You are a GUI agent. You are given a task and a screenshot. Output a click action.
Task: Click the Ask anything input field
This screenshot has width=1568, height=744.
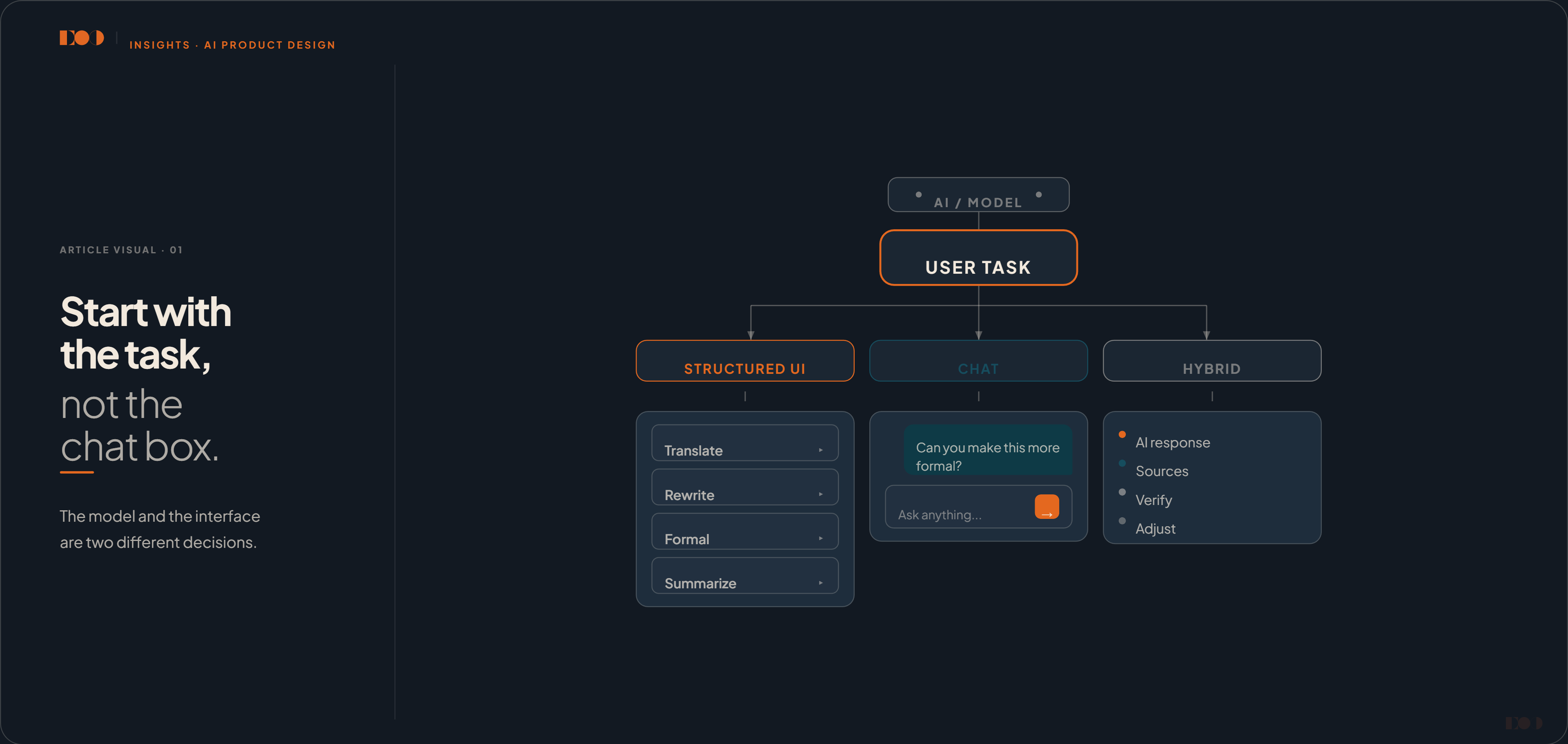(978, 507)
